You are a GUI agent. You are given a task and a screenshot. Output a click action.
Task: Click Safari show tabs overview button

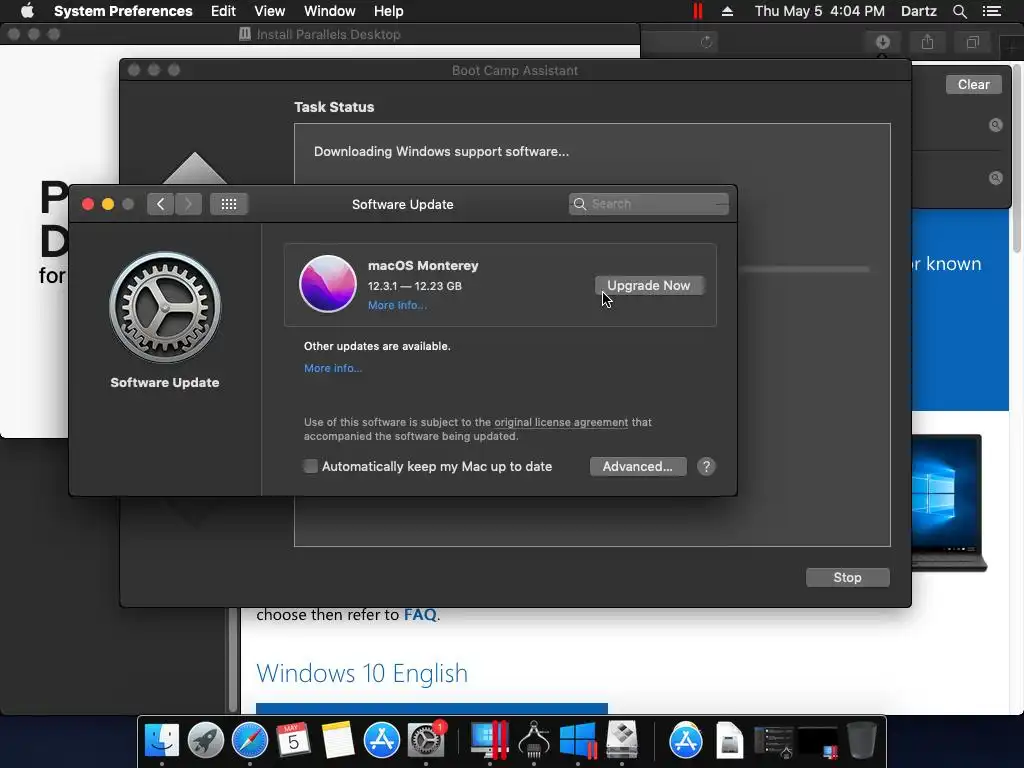click(x=972, y=42)
